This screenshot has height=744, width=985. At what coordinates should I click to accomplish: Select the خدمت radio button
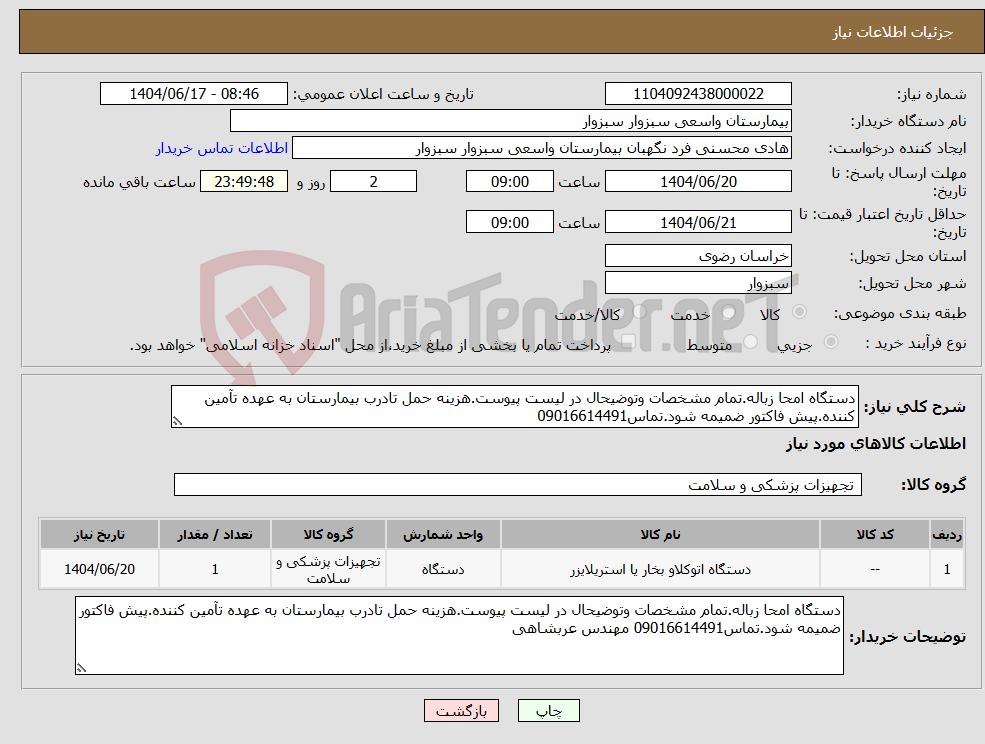pos(728,310)
